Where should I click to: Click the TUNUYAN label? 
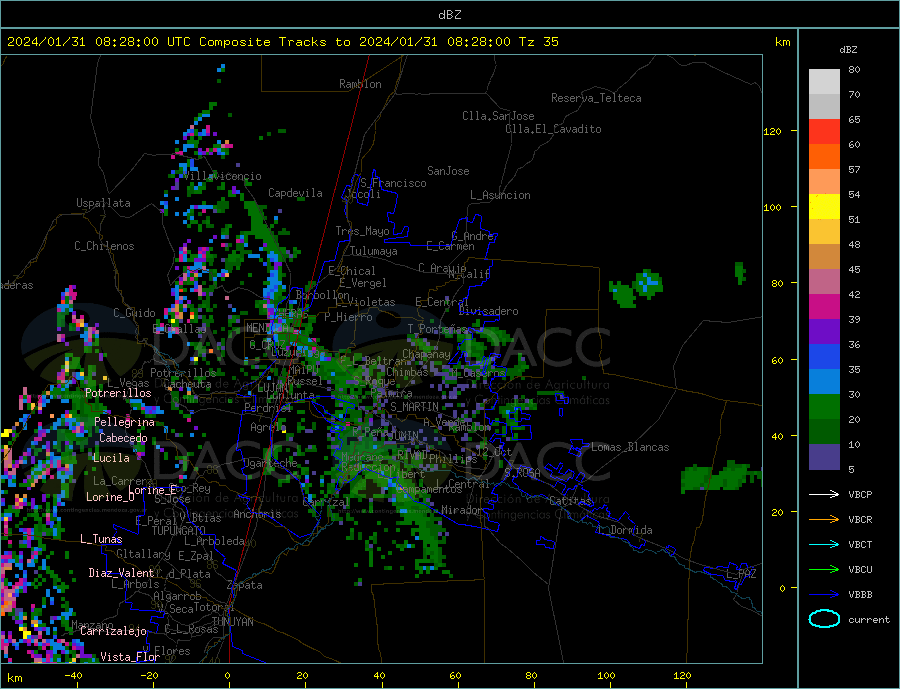tap(232, 622)
